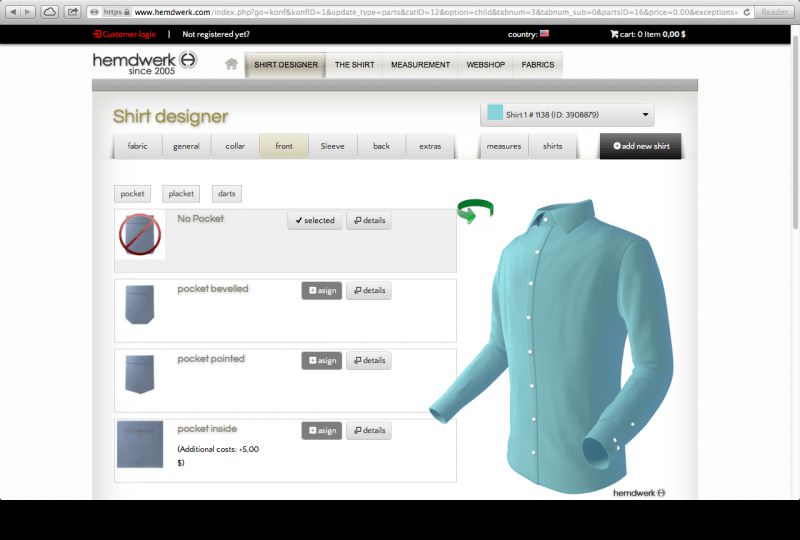Viewport: 800px width, 540px height.
Task: Click Shirt designer heading
Action: 170,116
